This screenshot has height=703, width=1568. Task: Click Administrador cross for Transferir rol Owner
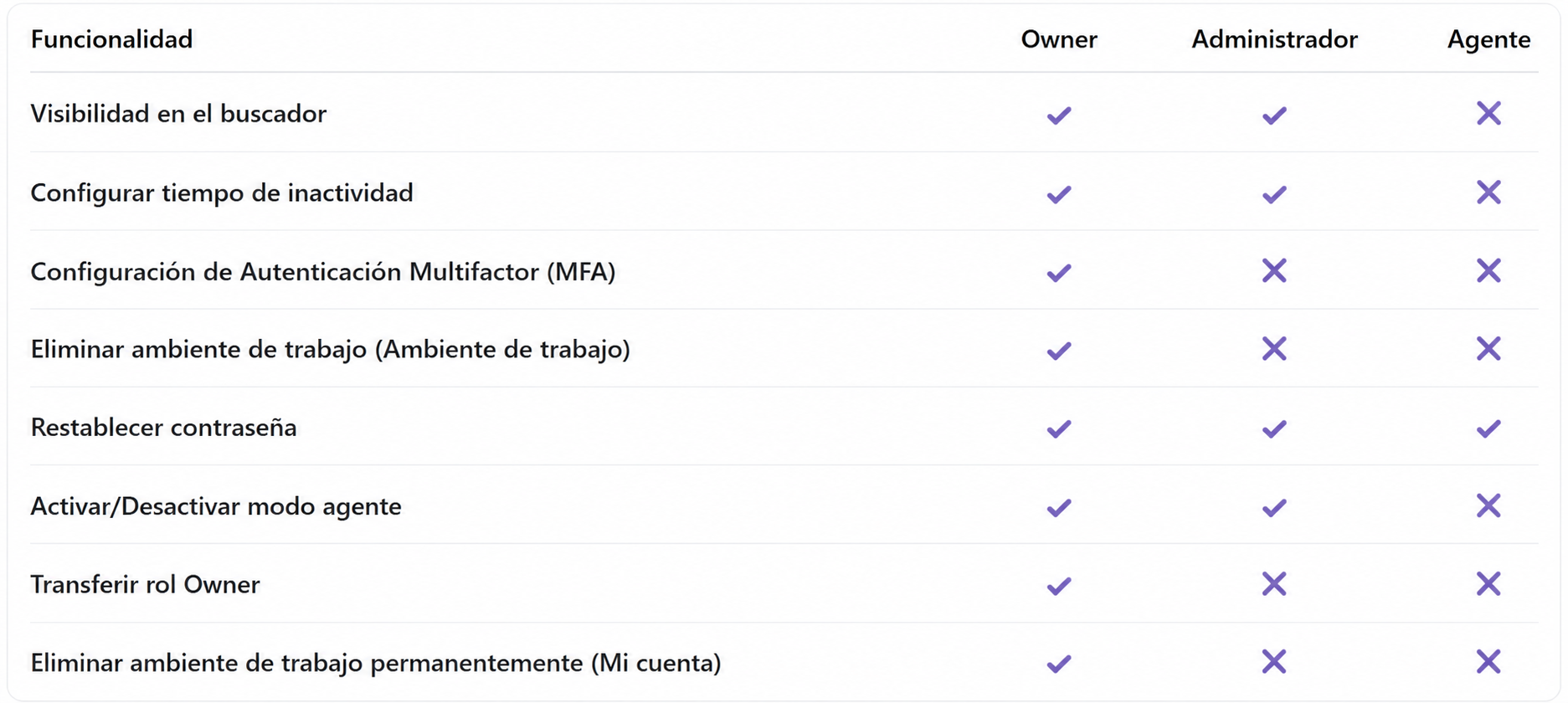(1274, 583)
